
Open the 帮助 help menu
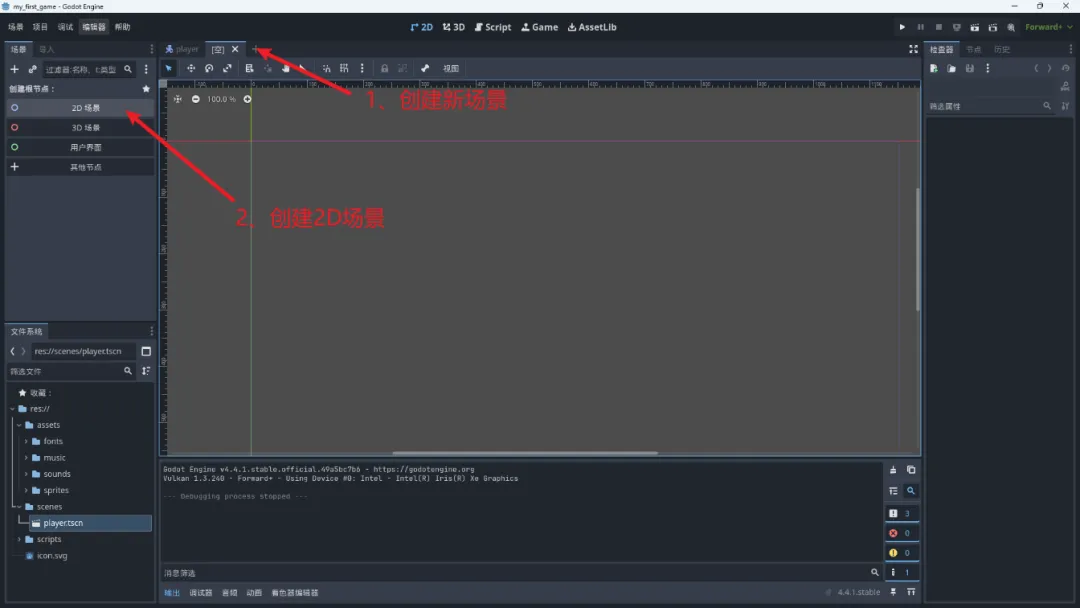(123, 27)
